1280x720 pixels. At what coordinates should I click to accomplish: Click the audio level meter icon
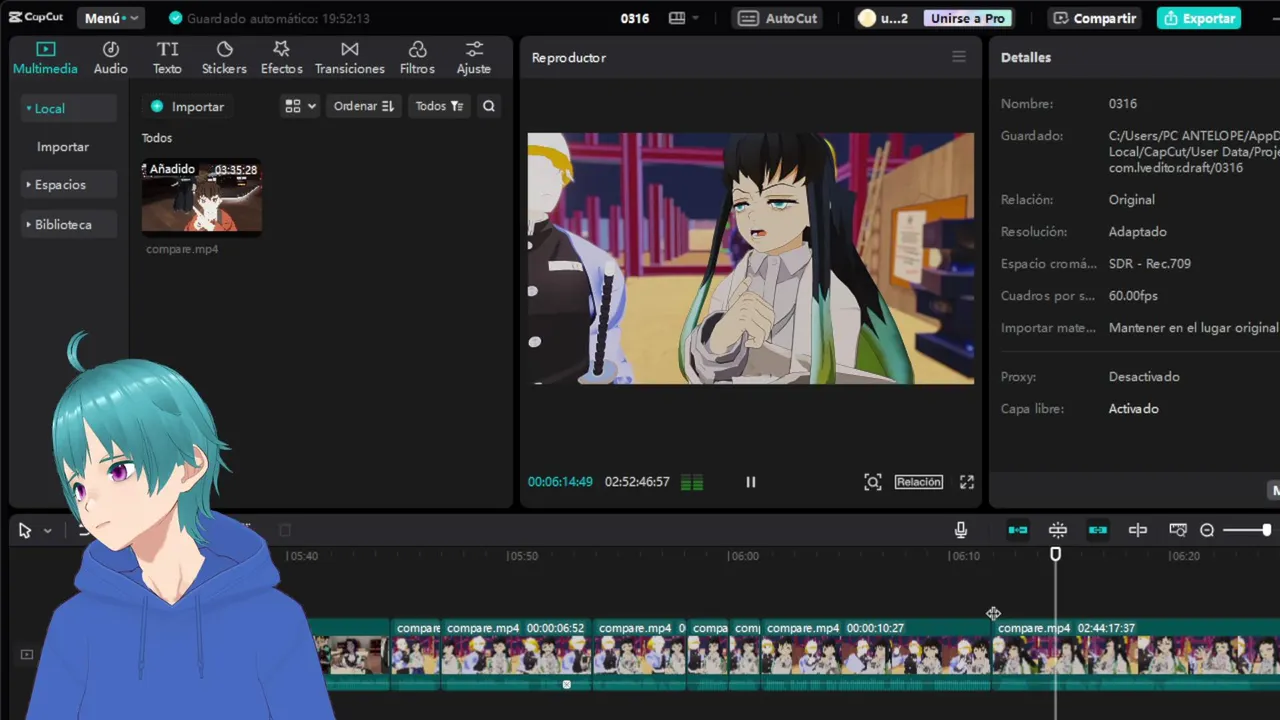click(692, 483)
